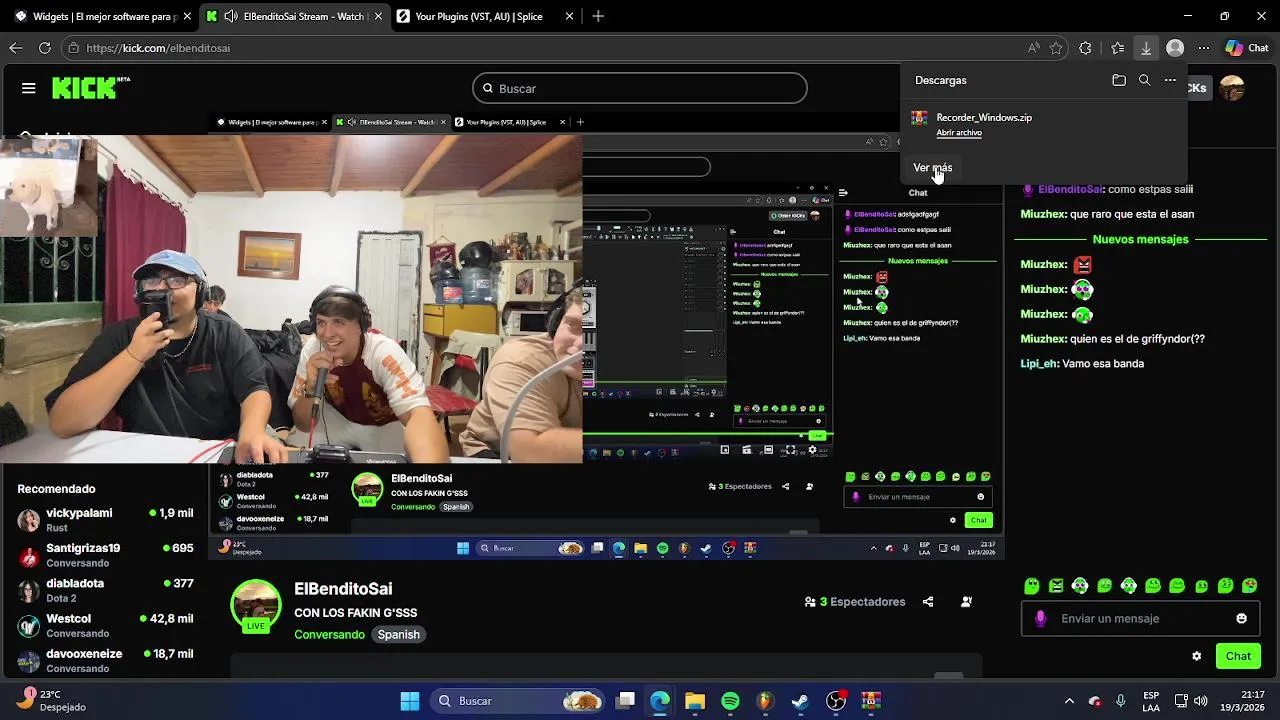
Task: Send message with green Chat button
Action: click(1238, 656)
